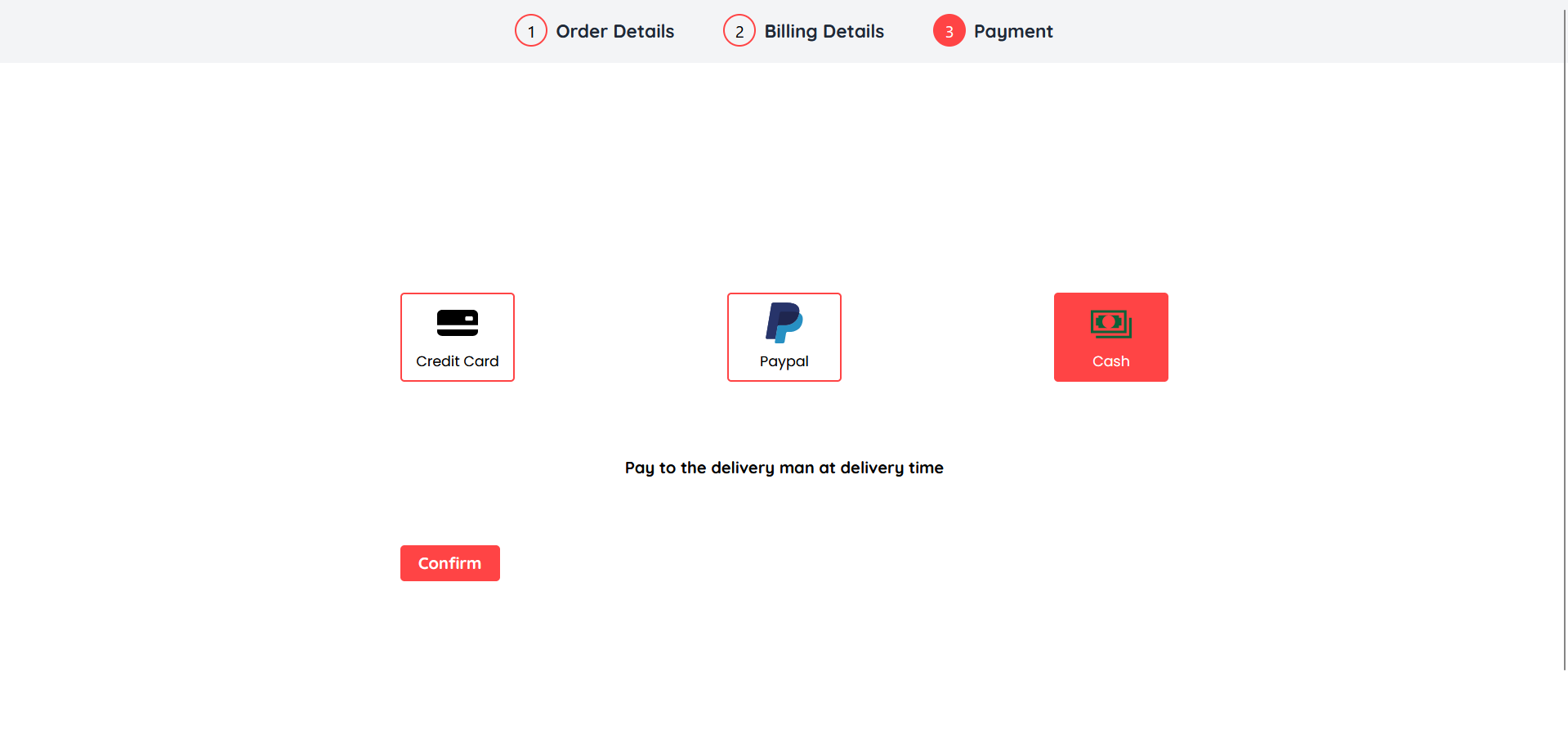
Task: Open the Payment step label
Action: pos(1013,31)
